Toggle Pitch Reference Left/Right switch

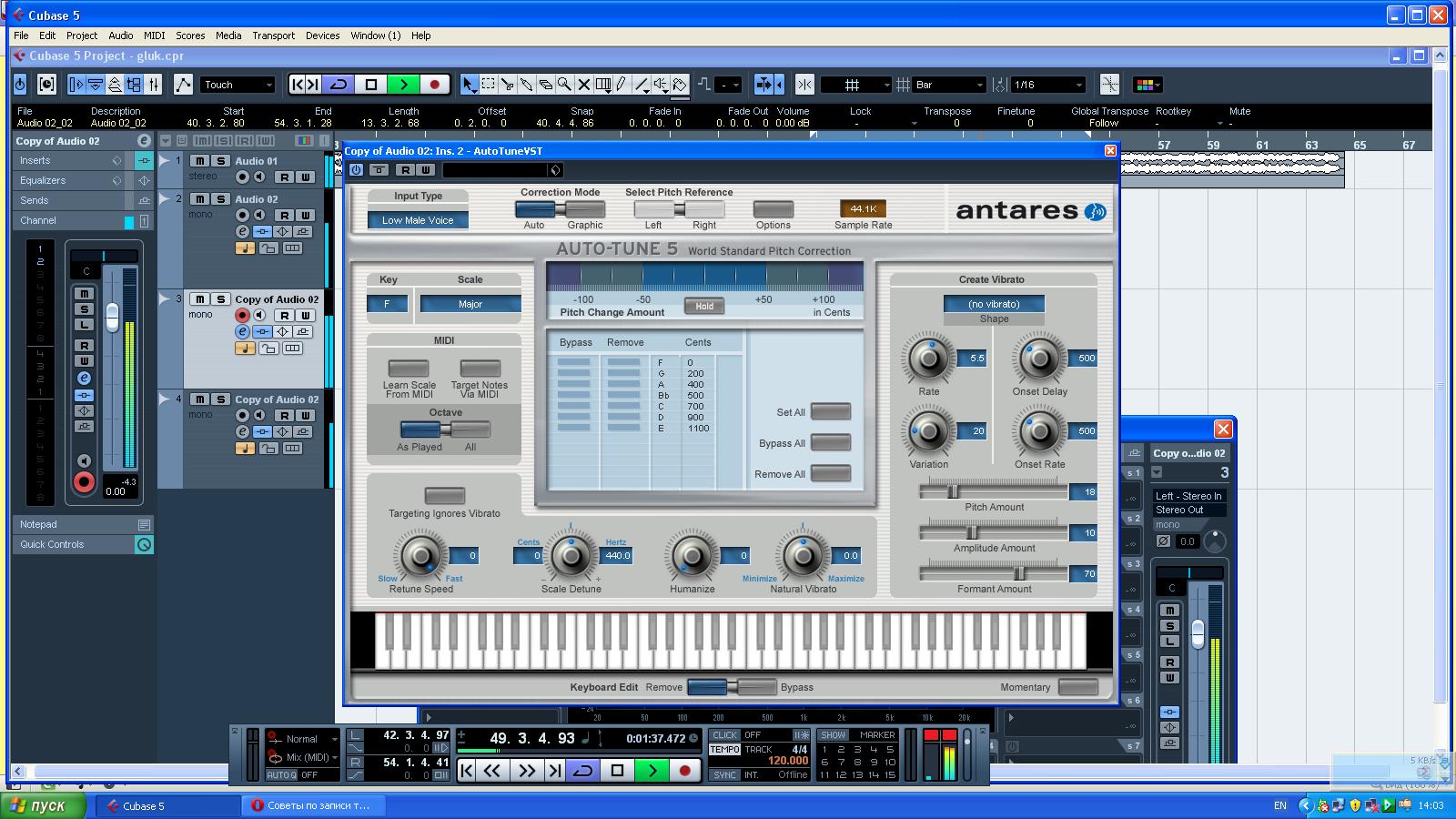[679, 209]
